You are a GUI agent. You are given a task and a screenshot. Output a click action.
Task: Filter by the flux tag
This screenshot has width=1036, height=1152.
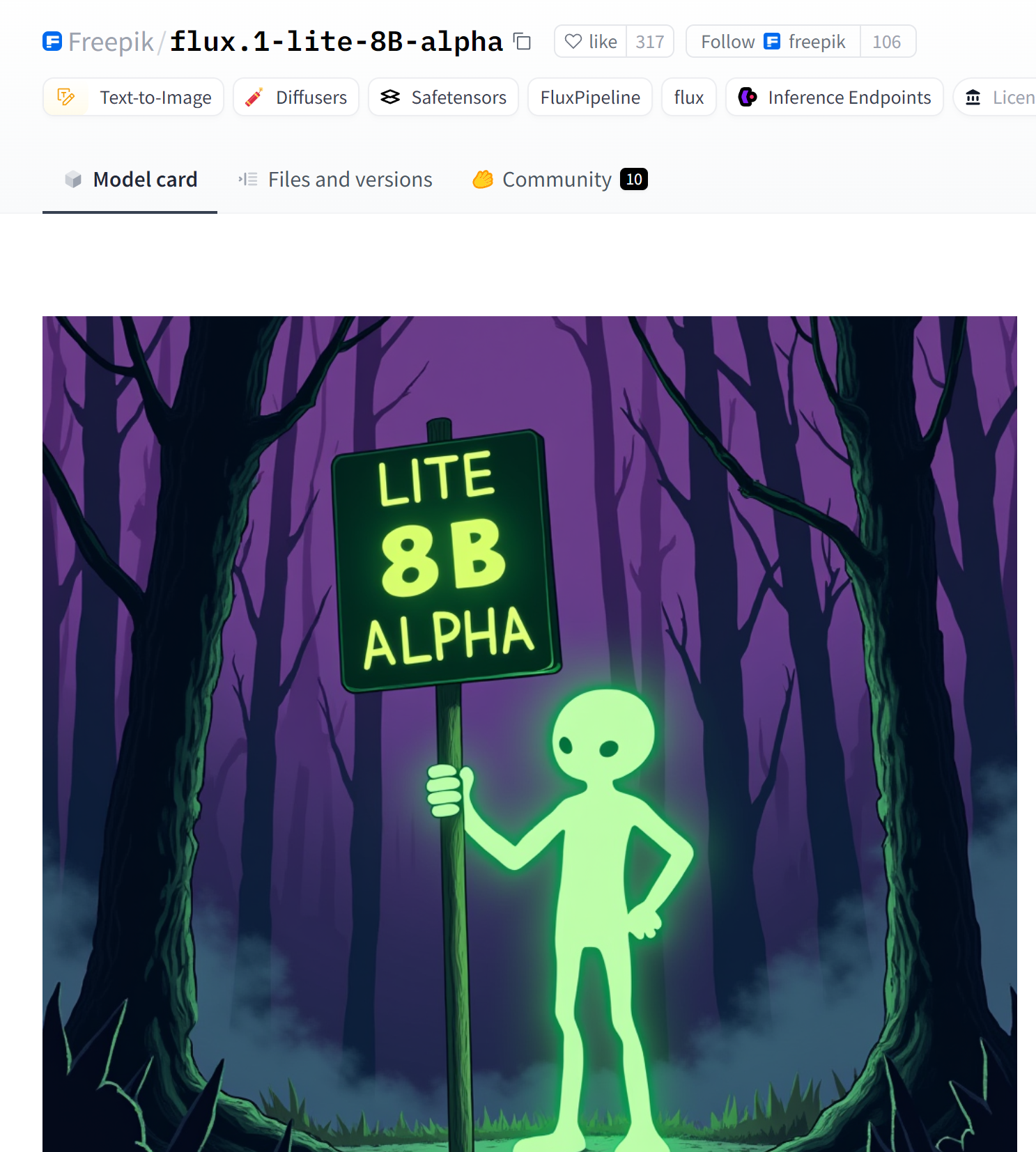click(x=689, y=97)
